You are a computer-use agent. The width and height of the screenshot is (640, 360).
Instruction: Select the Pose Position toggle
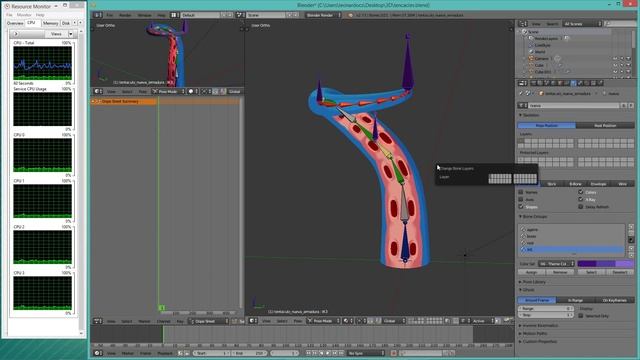[x=547, y=125]
